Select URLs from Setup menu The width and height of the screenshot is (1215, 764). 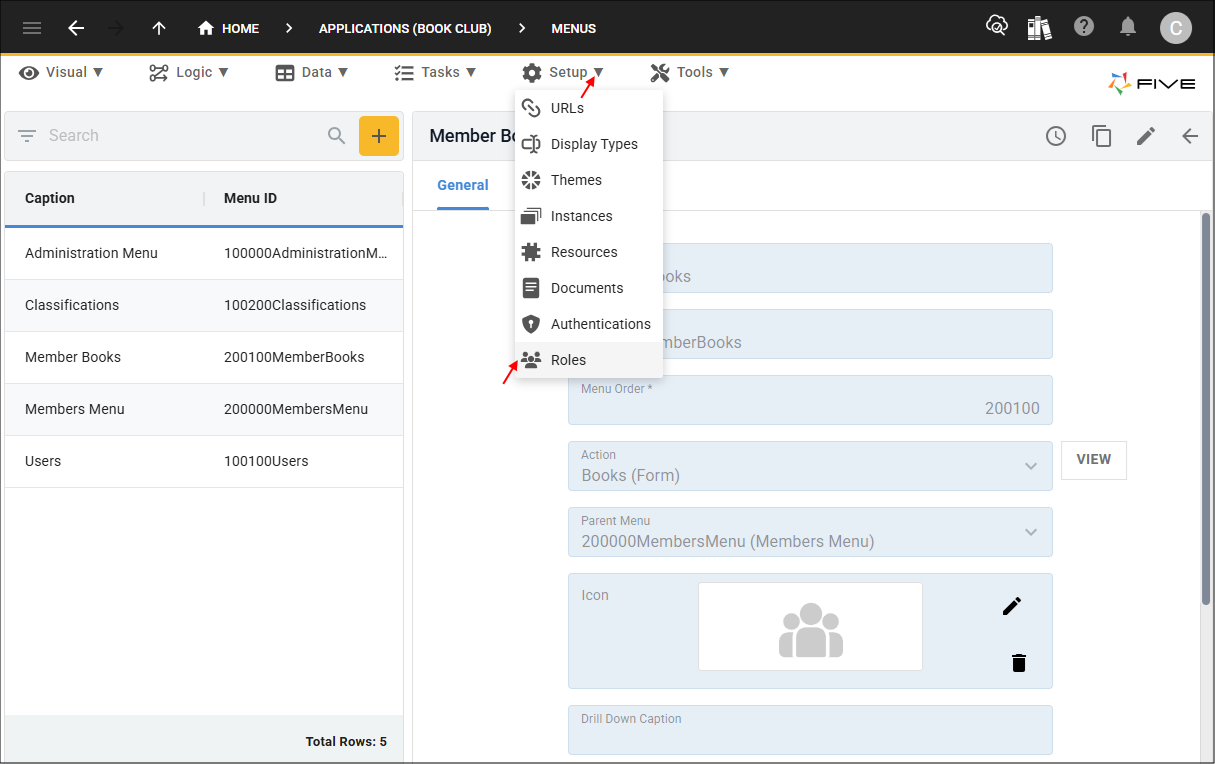(589, 108)
